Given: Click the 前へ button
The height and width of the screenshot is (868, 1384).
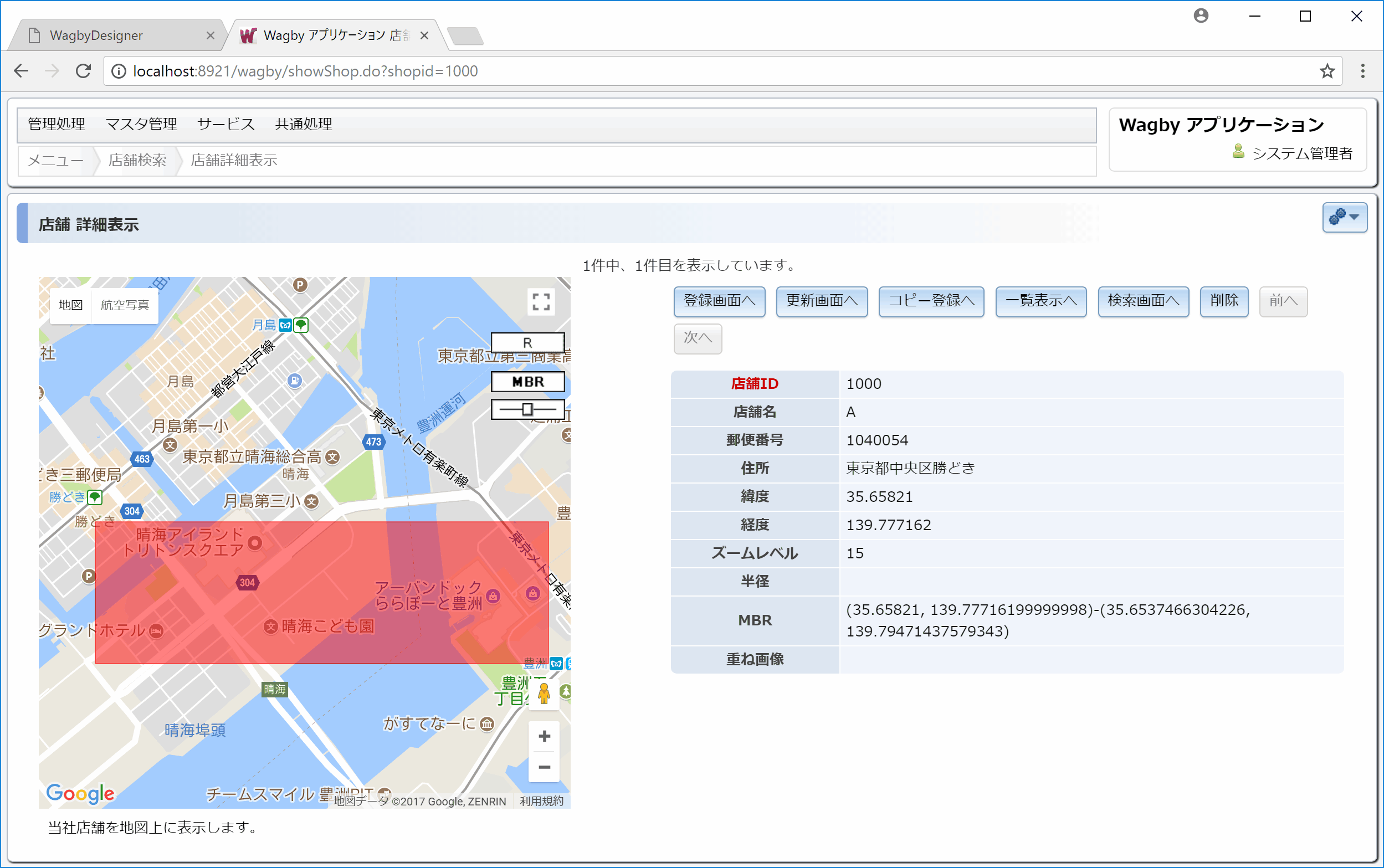Looking at the screenshot, I should pos(1283,301).
